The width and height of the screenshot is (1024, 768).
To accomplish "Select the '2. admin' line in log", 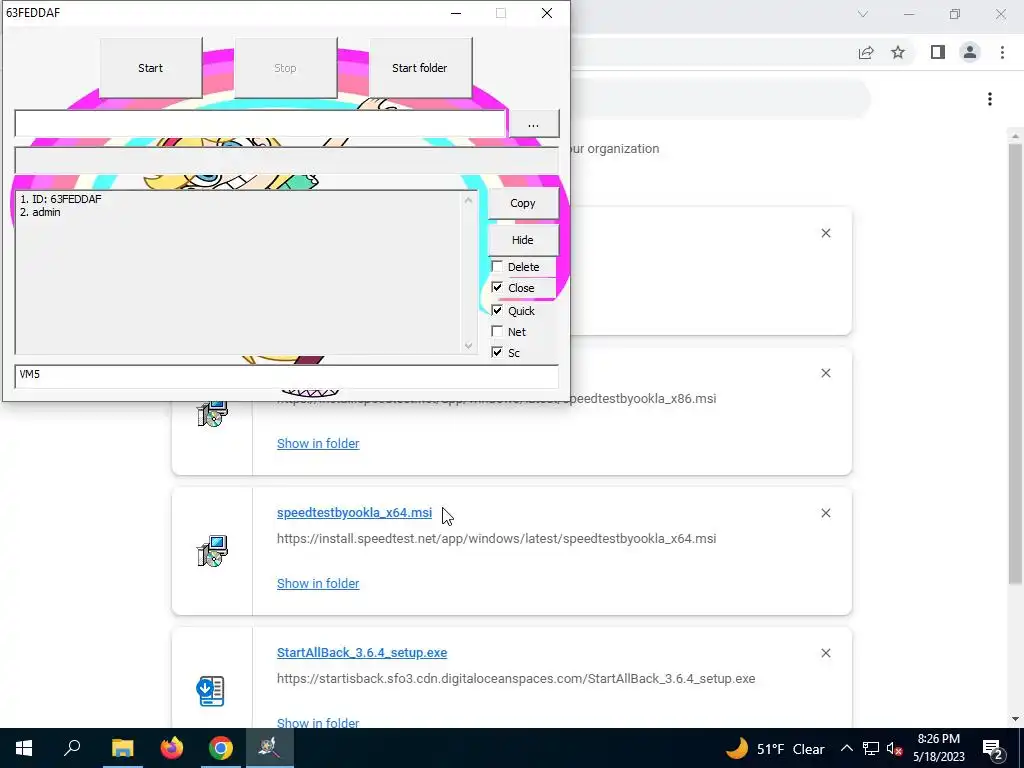I will point(40,212).
